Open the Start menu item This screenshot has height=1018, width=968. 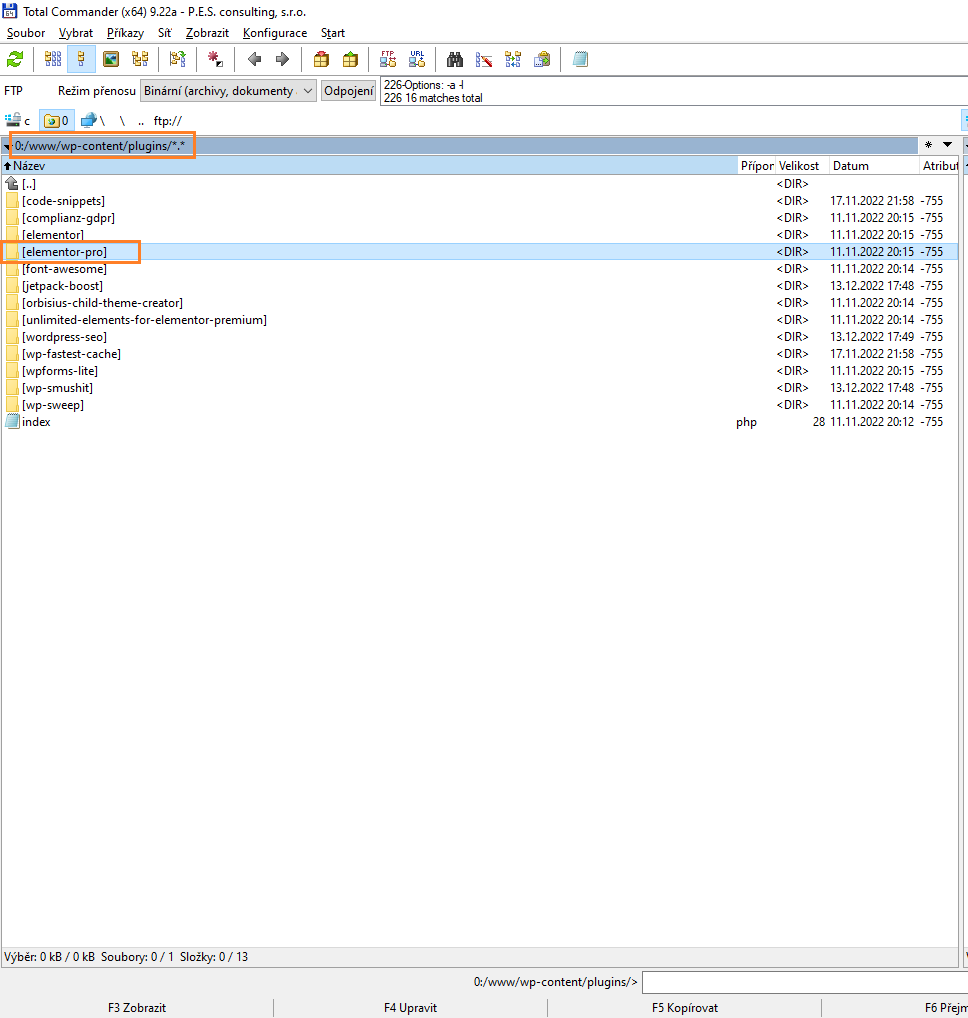(332, 33)
